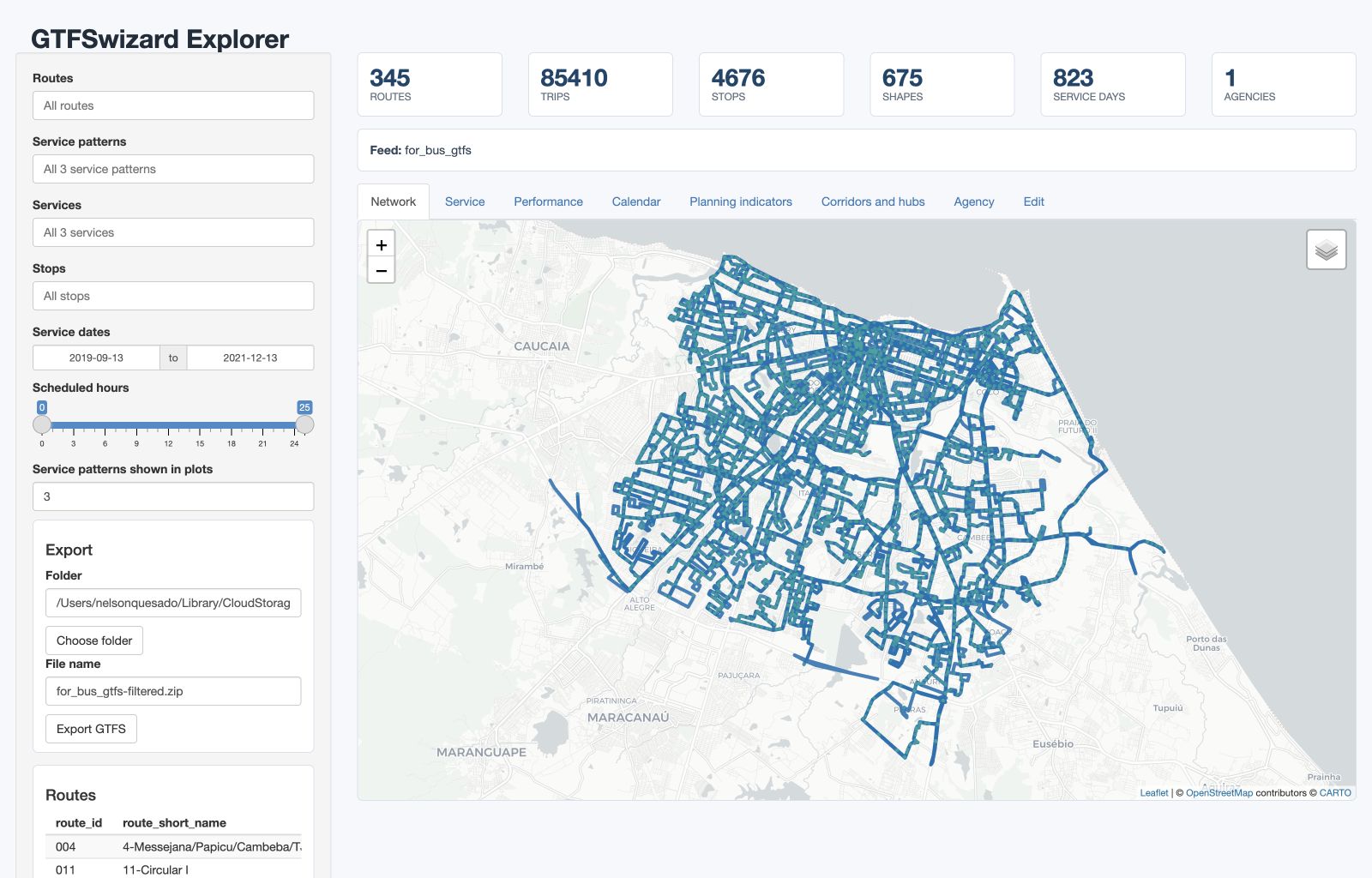Open the Calendar tab

pos(636,201)
